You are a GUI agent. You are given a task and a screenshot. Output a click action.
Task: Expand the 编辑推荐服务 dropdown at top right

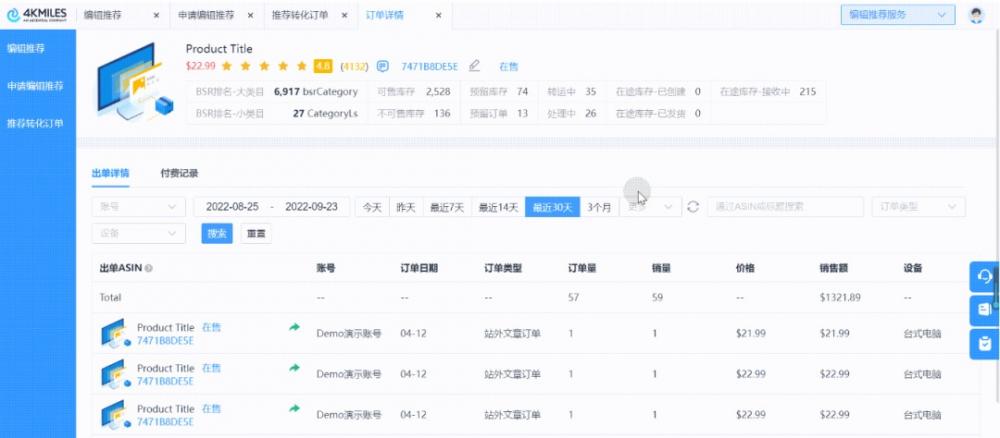pos(897,15)
